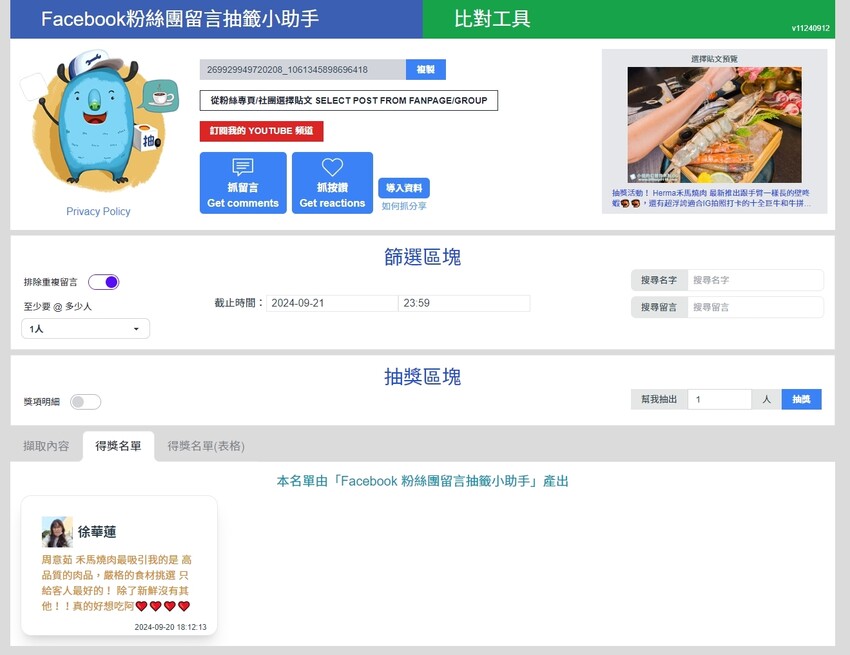Open the 如何抓分享 link
Viewport: 850px width, 655px height.
(404, 206)
